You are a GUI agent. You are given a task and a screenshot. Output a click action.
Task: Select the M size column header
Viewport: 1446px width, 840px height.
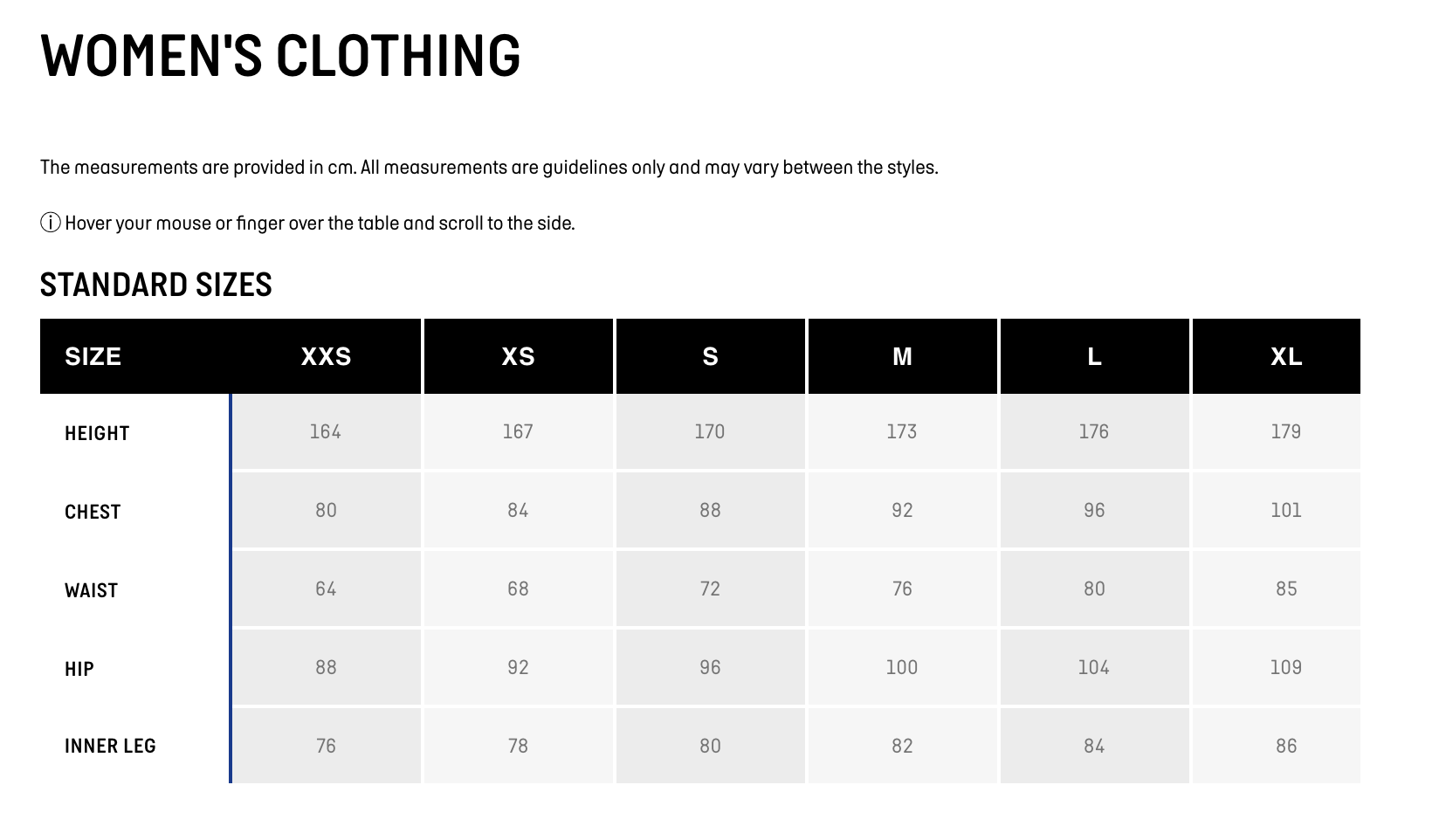coord(902,356)
